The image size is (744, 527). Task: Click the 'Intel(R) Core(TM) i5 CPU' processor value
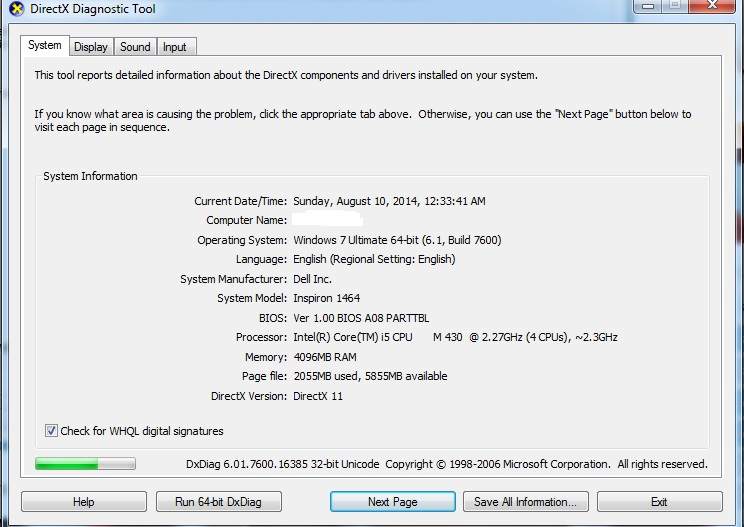click(353, 337)
